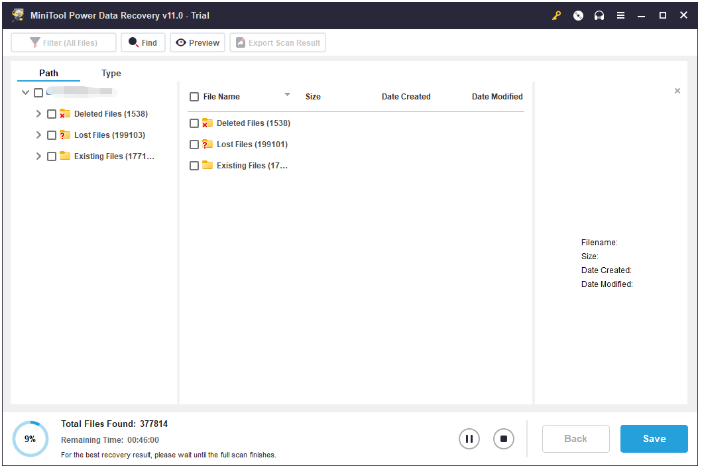Open Preview with the eye icon

pyautogui.click(x=197, y=43)
